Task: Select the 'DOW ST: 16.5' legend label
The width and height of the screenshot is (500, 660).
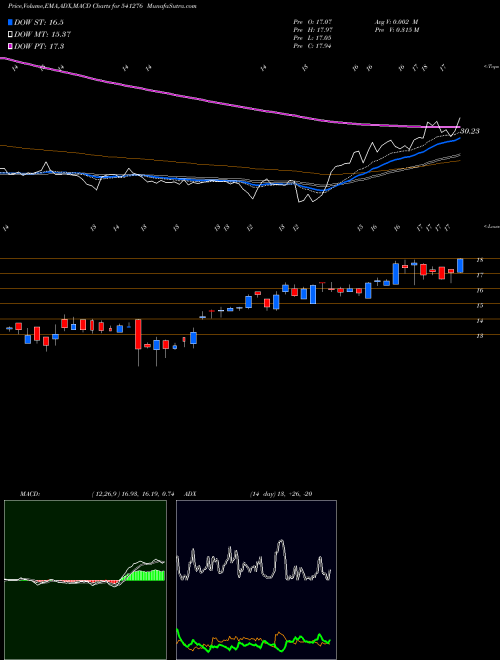Action: coord(39,22)
